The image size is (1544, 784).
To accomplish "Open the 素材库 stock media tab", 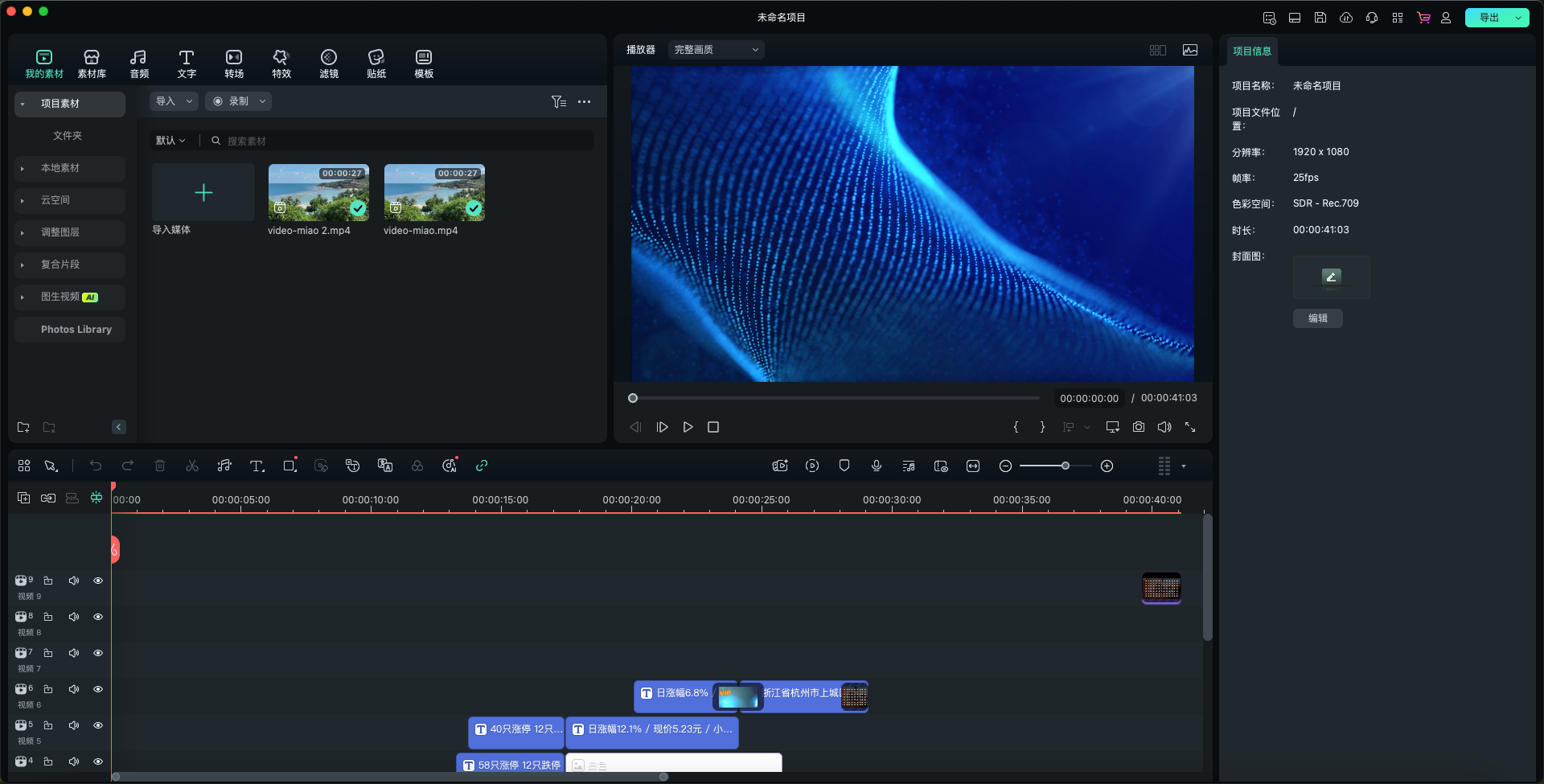I will [92, 64].
